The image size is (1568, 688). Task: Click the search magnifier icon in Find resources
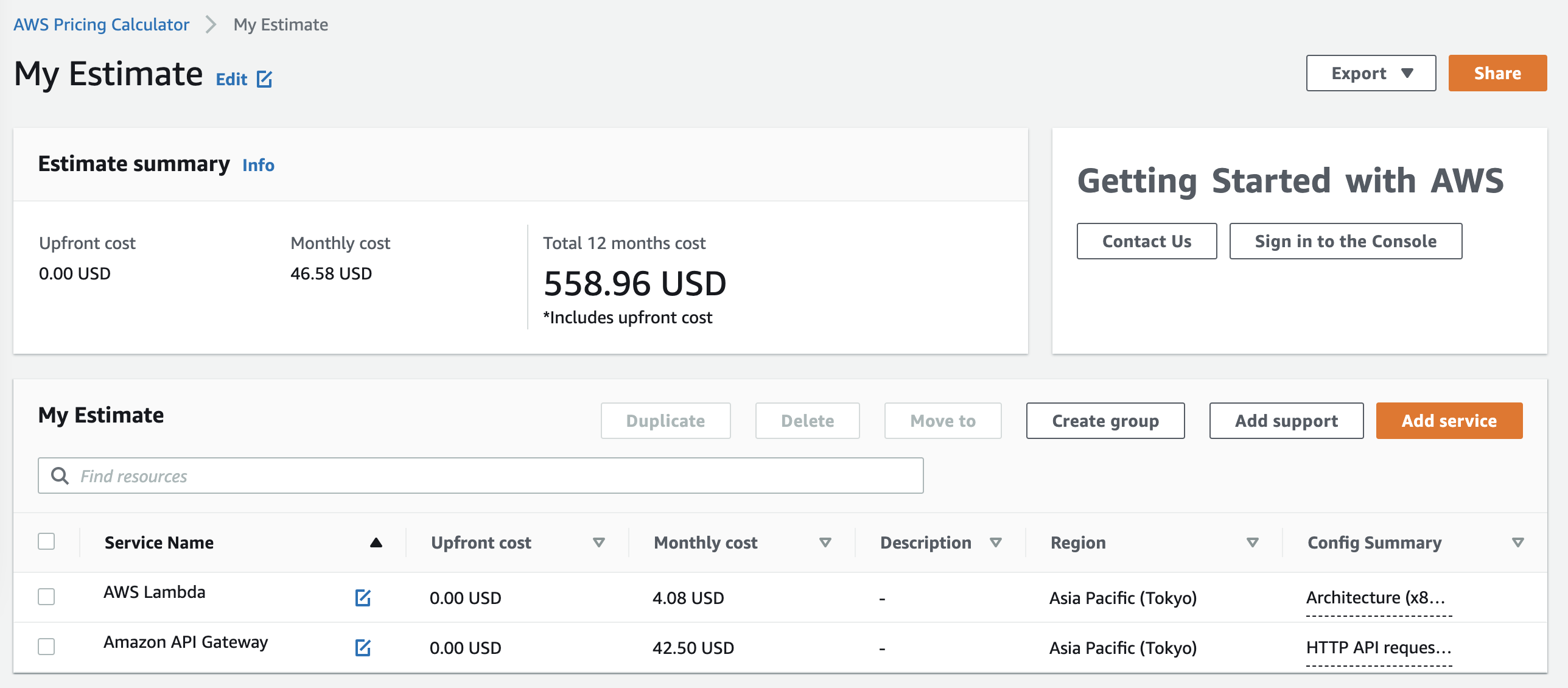(x=60, y=476)
